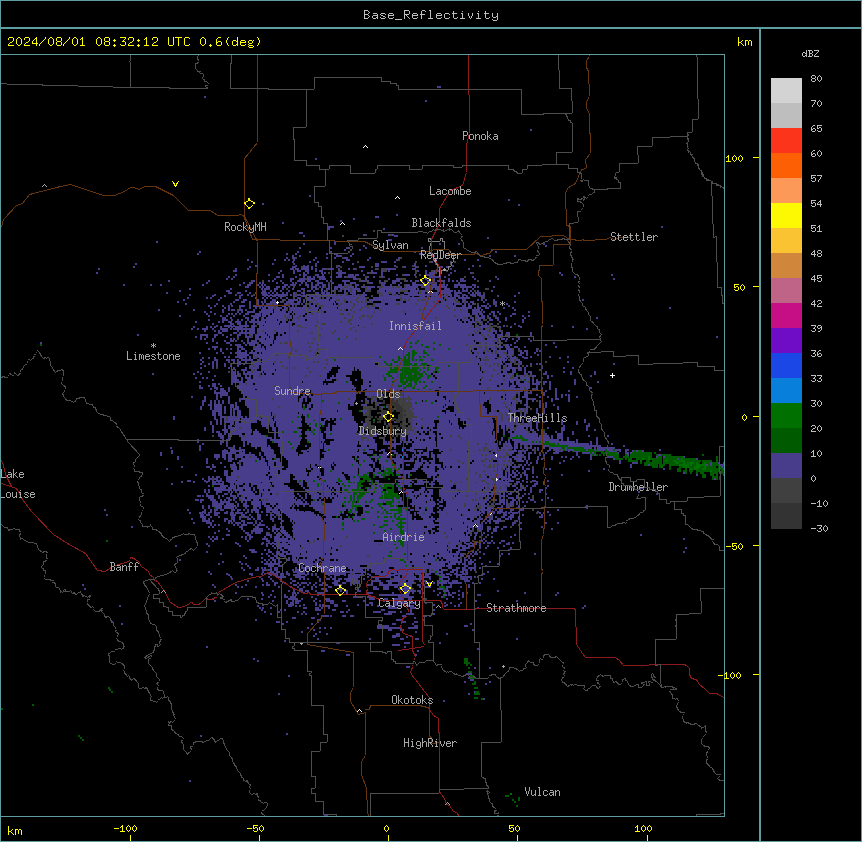Screen dimensions: 862x842
Task: Click the yellow diamond marker south of RedDeer
Action: coord(426,281)
